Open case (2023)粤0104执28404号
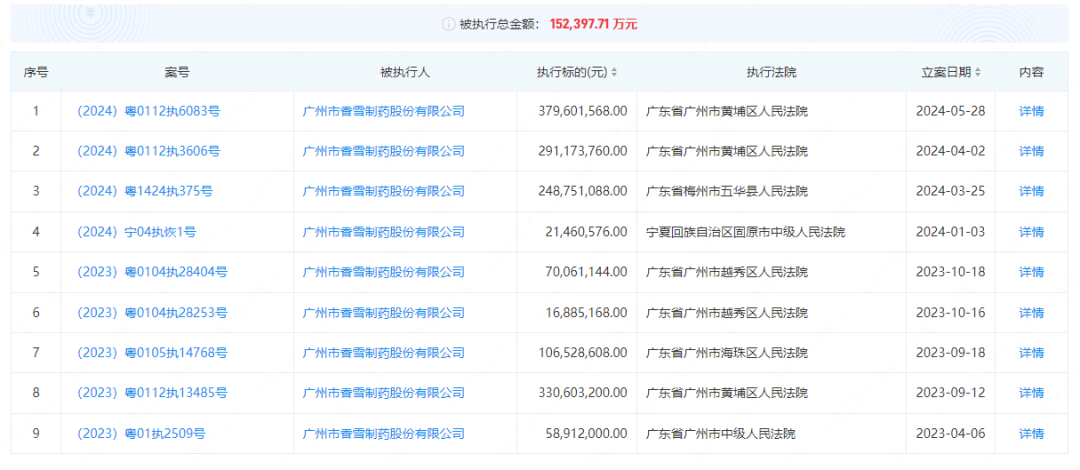Image resolution: width=1080 pixels, height=470 pixels. pyautogui.click(x=152, y=272)
